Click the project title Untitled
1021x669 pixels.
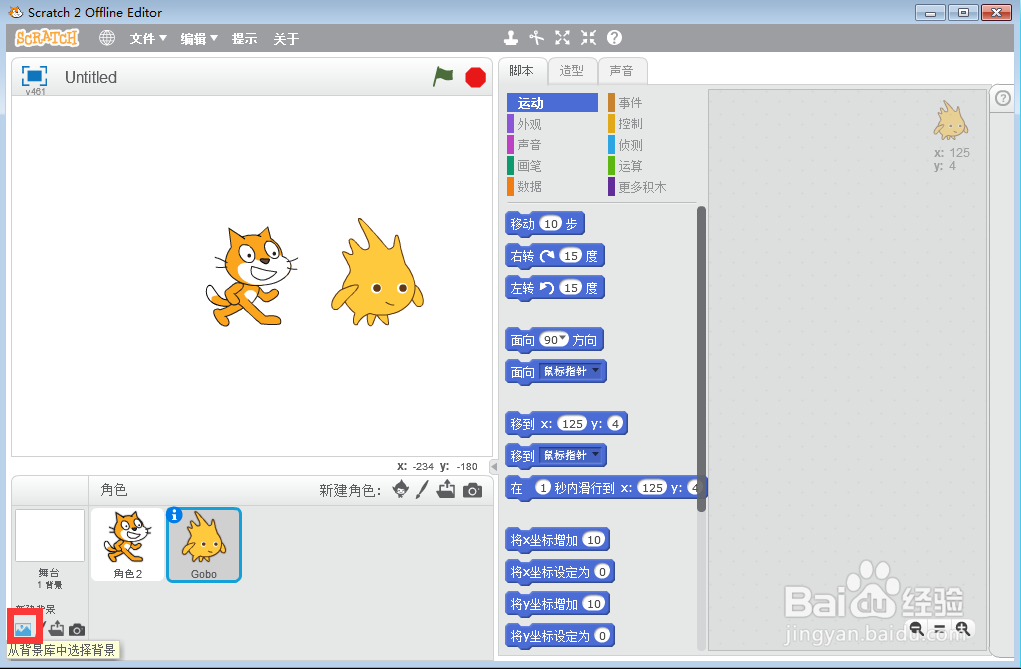pyautogui.click(x=91, y=77)
